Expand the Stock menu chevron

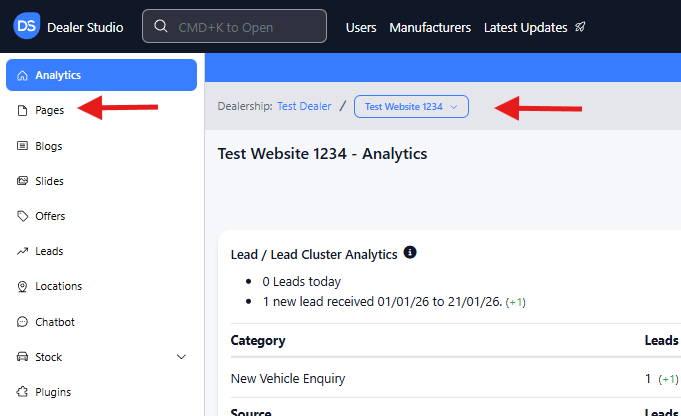(181, 357)
